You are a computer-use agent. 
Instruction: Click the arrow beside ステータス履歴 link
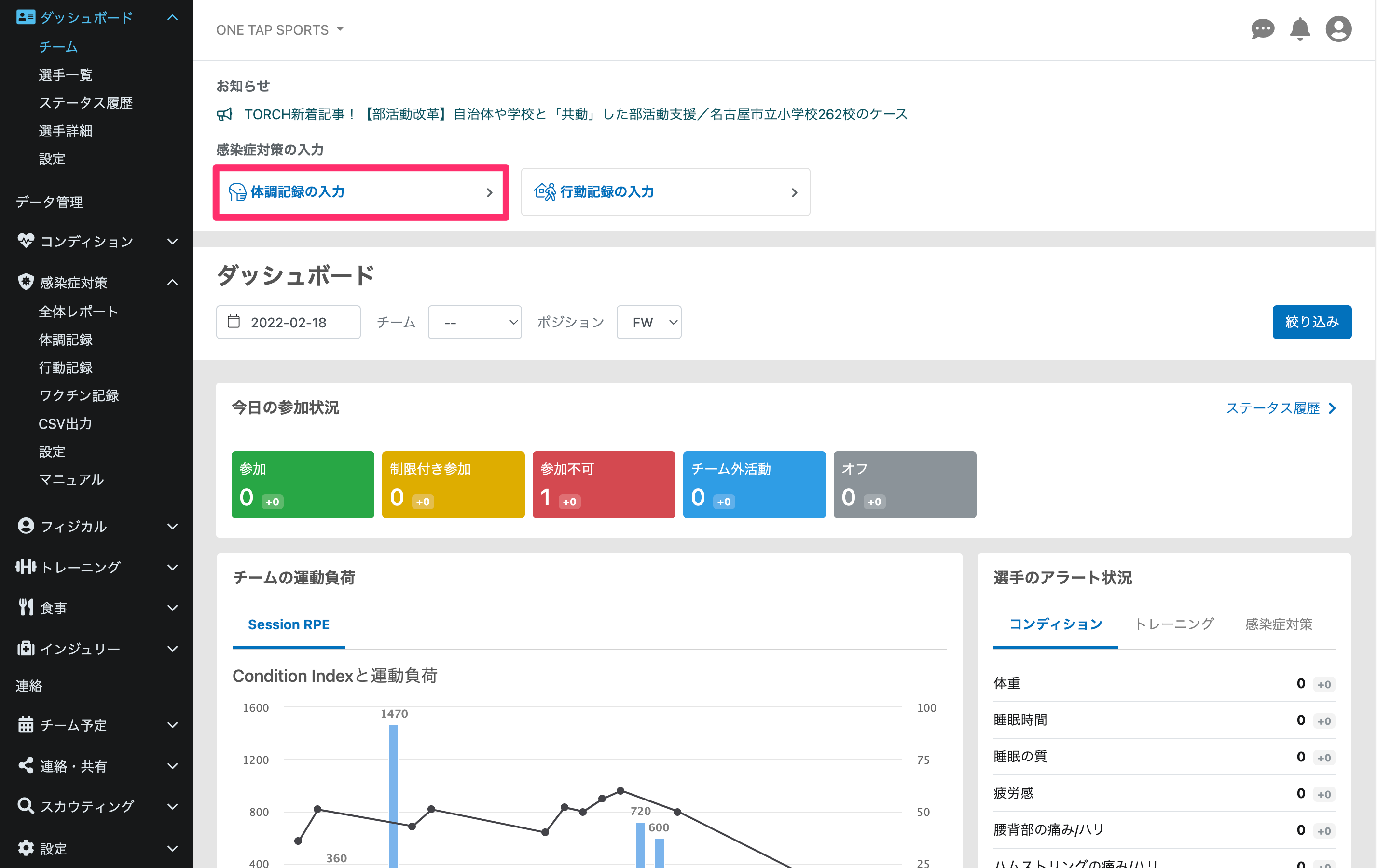[1332, 408]
